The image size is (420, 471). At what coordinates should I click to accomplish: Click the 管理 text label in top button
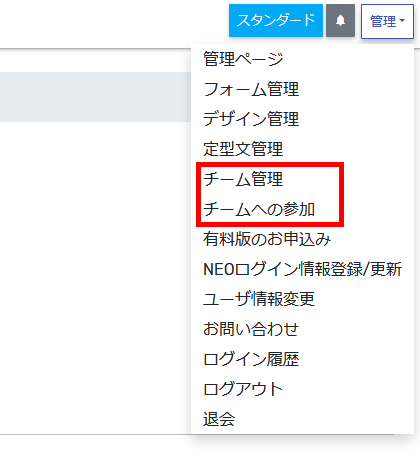383,21
